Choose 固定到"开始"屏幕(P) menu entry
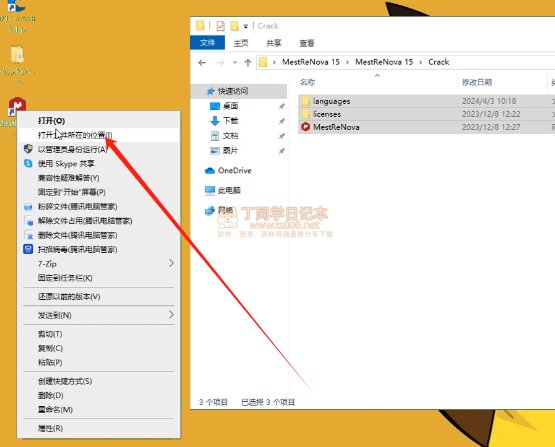Viewport: 555px width, 447px height. tap(99, 192)
